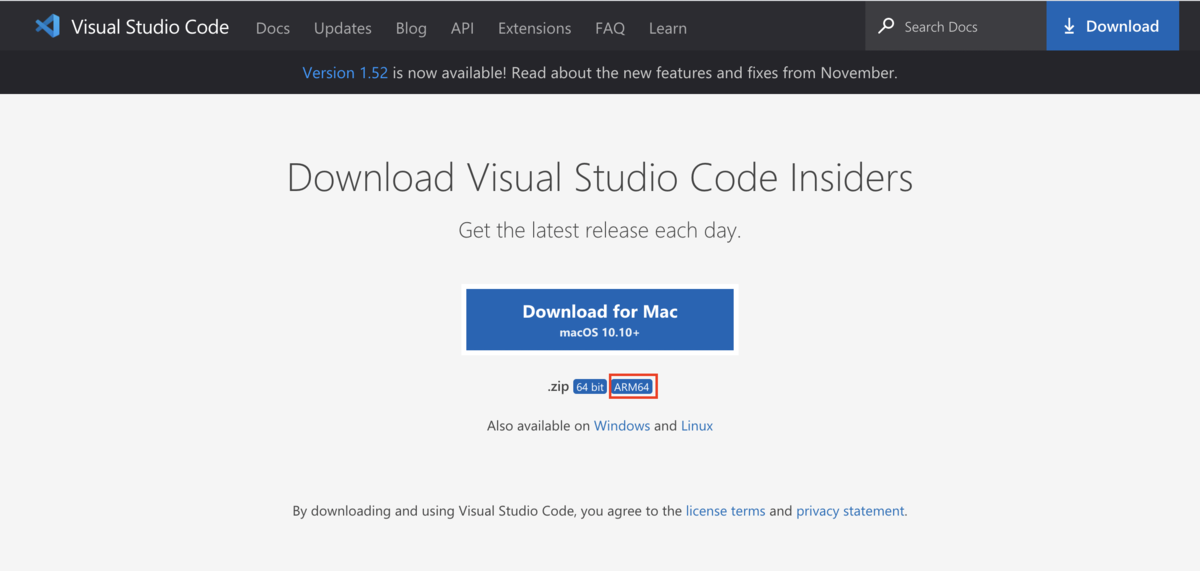Open the Updates page
The image size is (1200, 571).
tap(343, 28)
